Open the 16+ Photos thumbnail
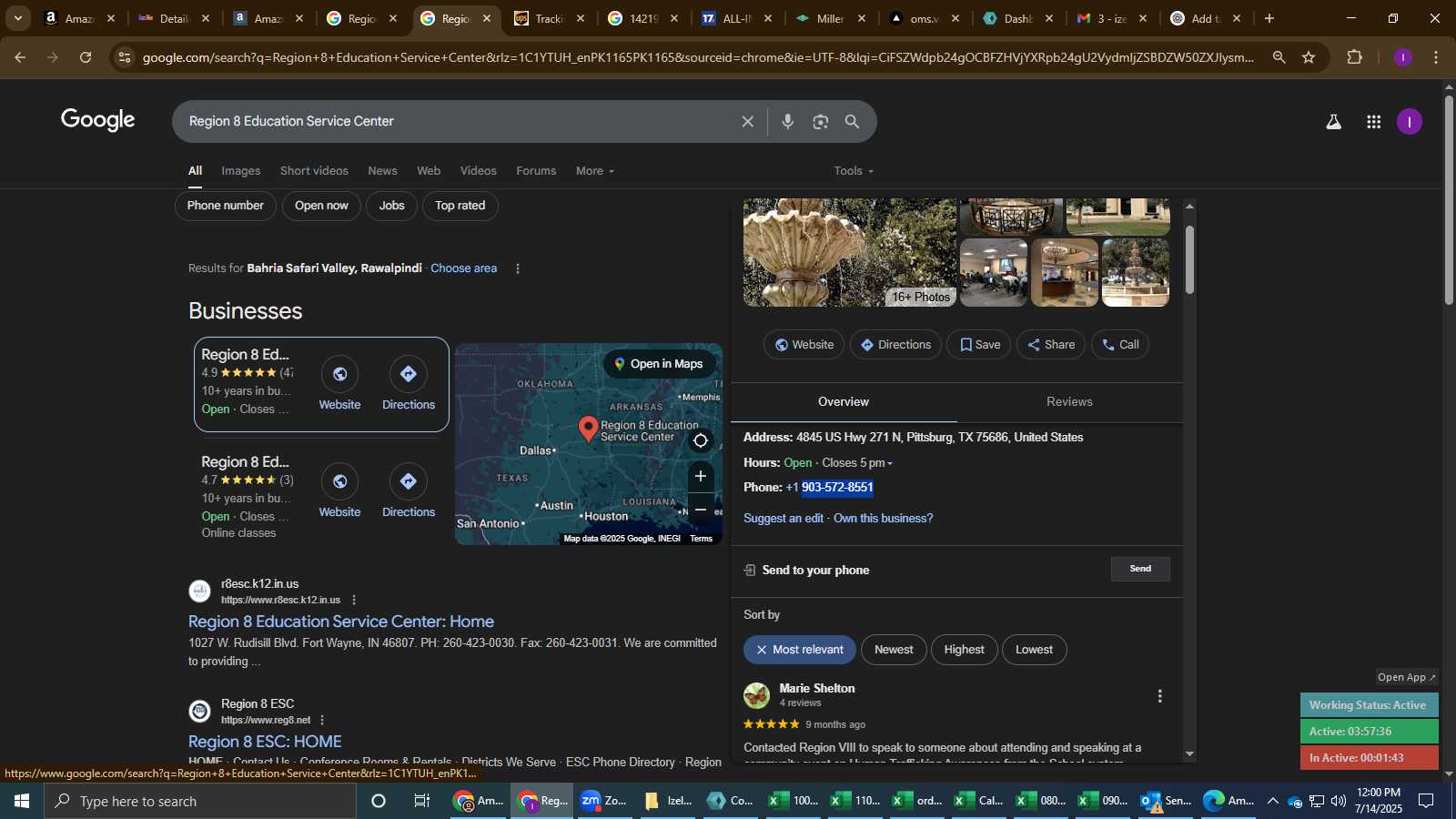The width and height of the screenshot is (1456, 819). [849, 253]
